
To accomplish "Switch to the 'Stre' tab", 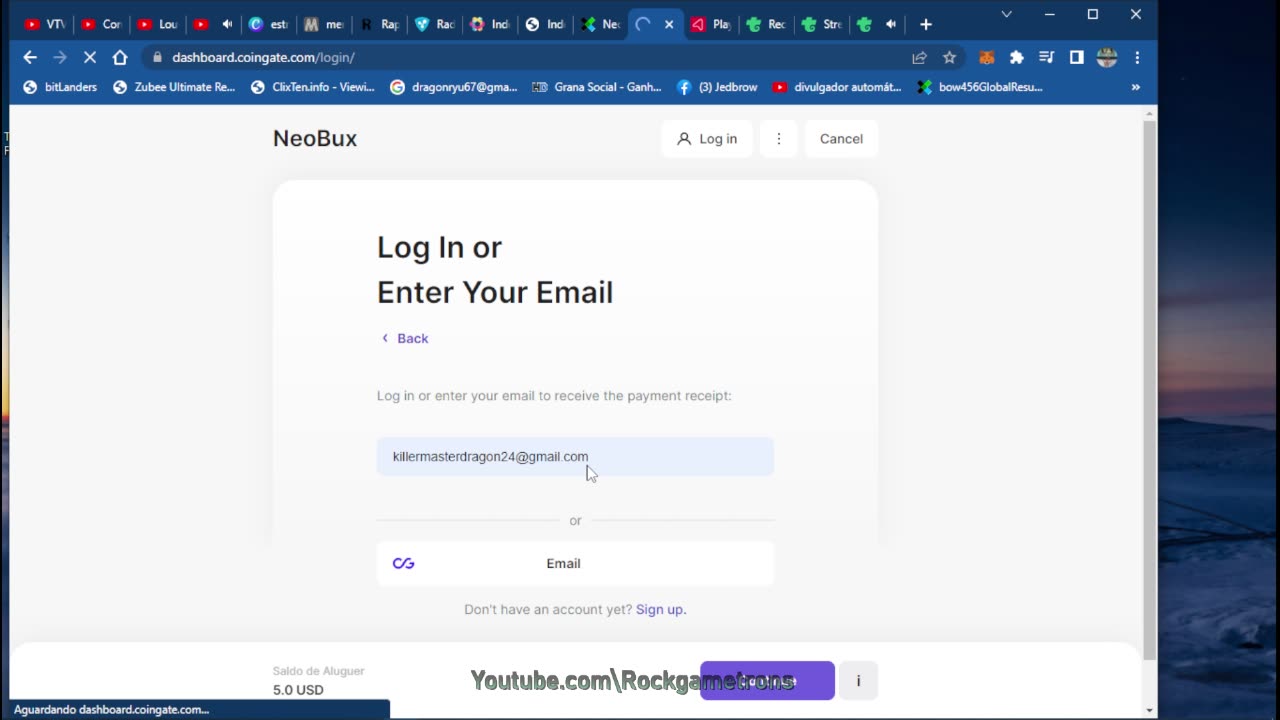I will pyautogui.click(x=822, y=24).
